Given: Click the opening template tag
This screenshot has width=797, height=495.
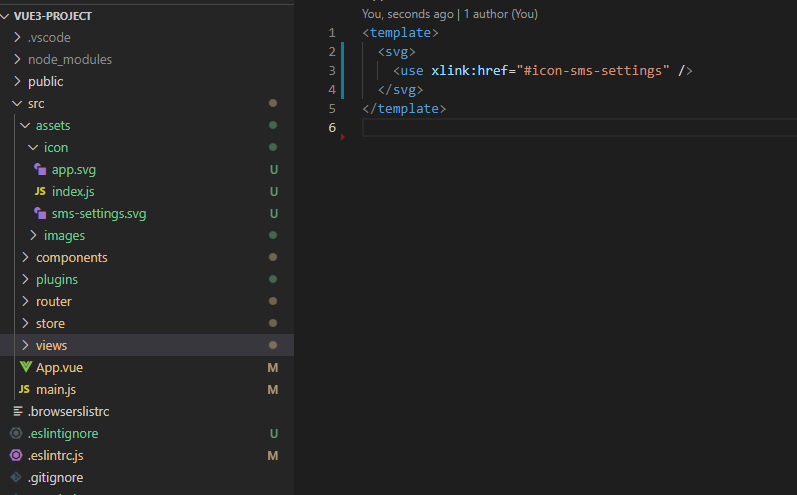Looking at the screenshot, I should click(400, 33).
